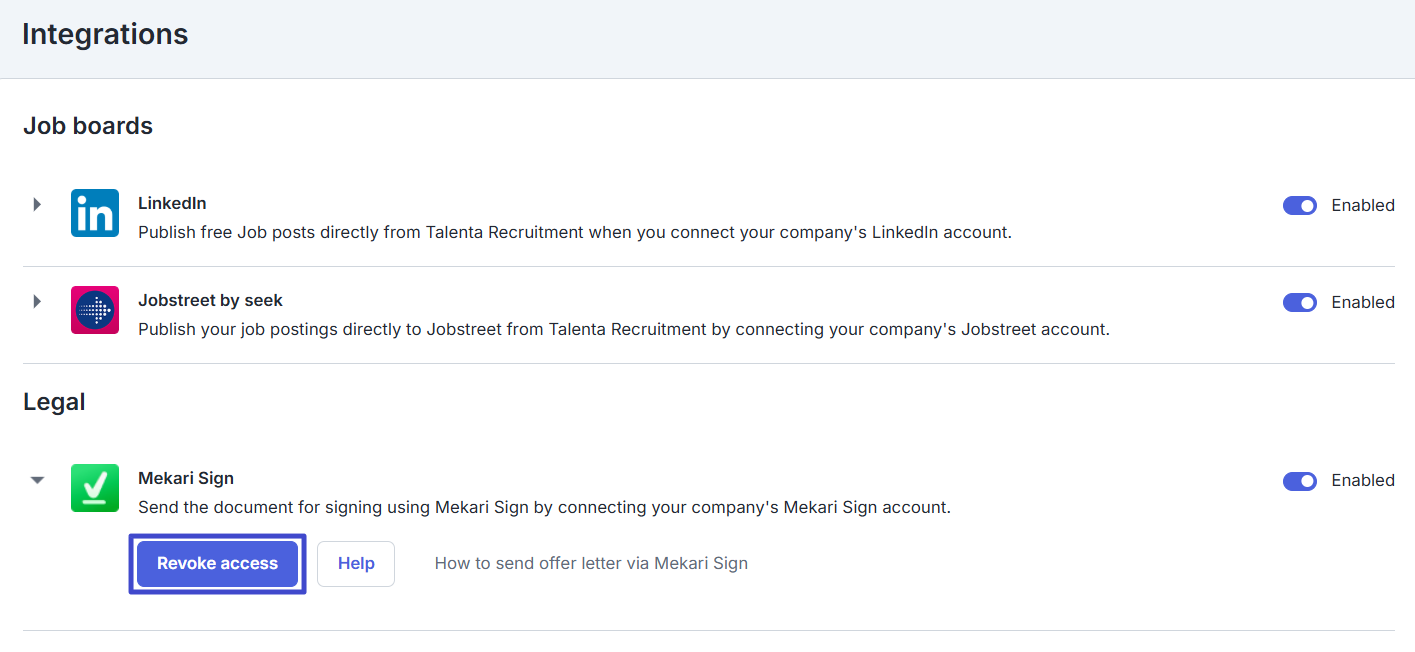Click the green Mekari Sign checkmark logo

tap(95, 488)
